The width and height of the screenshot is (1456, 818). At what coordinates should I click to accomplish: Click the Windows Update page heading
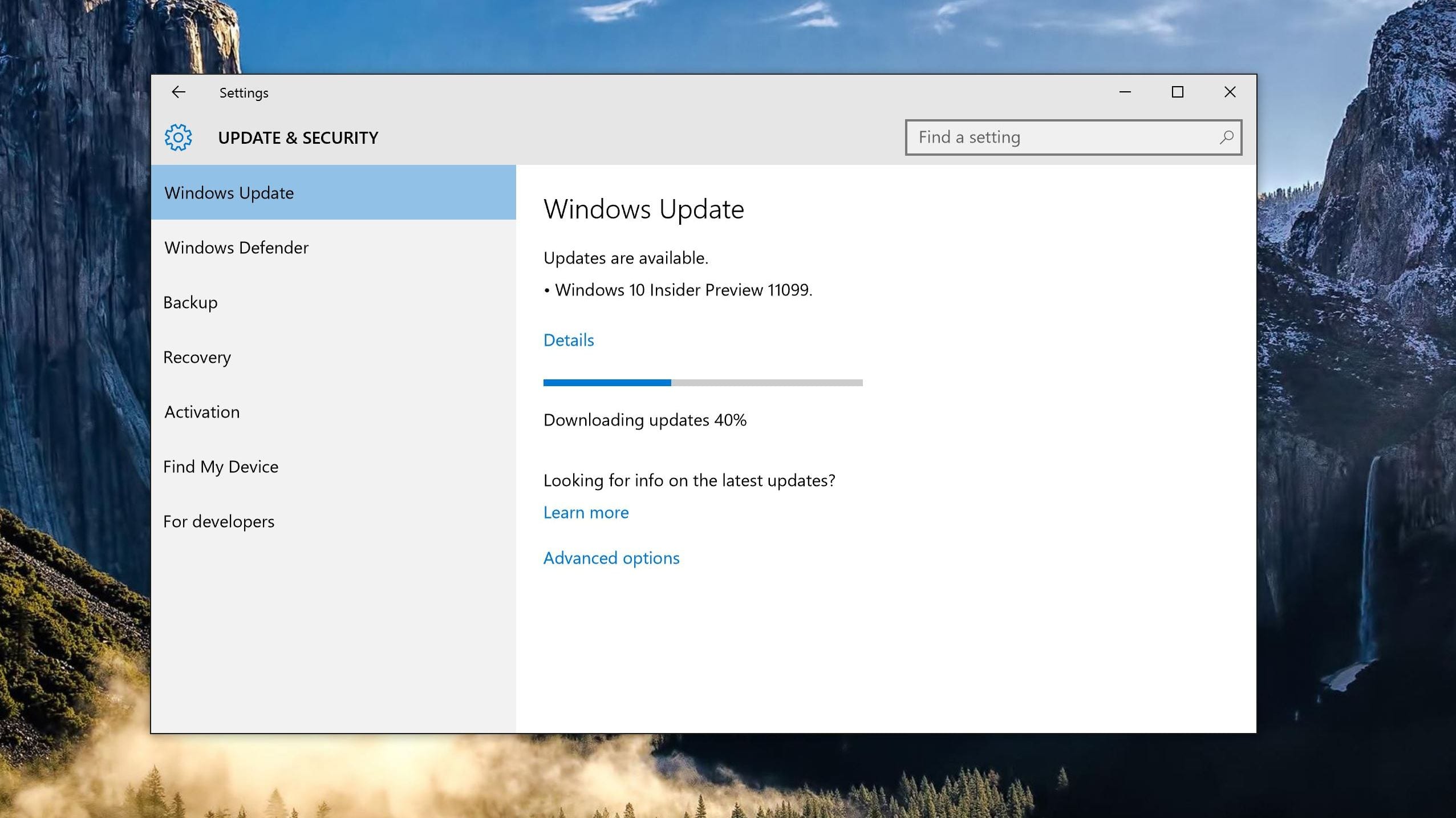tap(643, 209)
